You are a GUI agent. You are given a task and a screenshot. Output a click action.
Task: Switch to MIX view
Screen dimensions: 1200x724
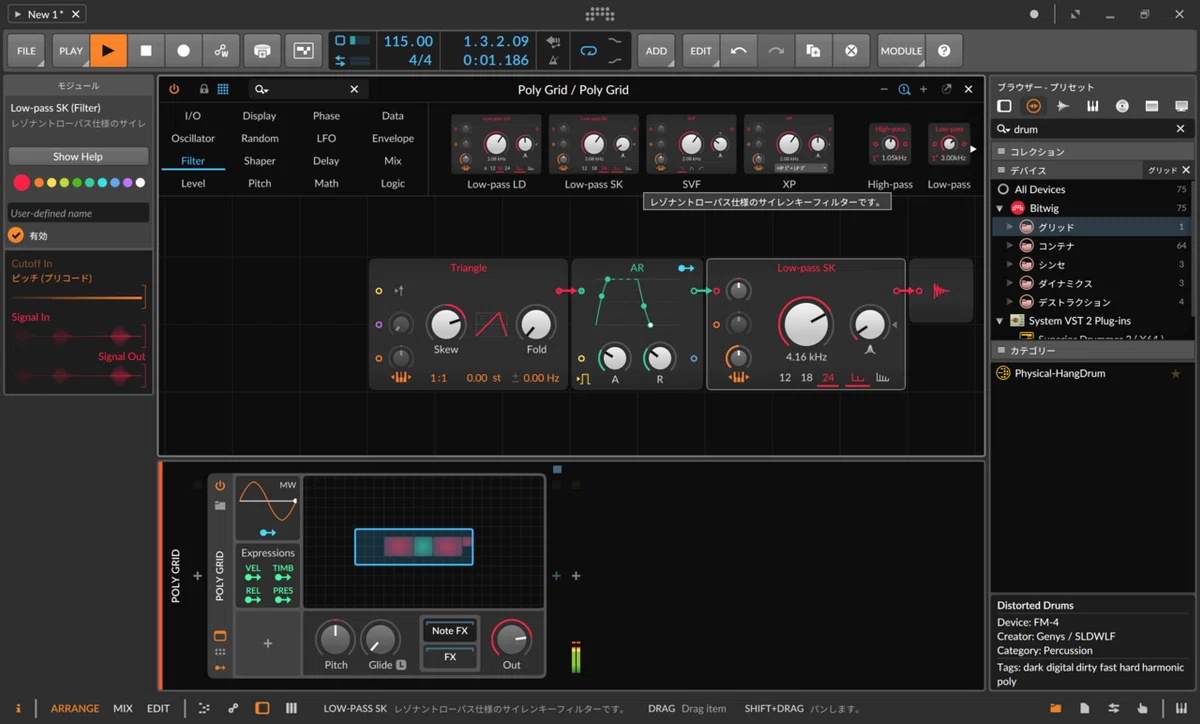pyautogui.click(x=123, y=708)
